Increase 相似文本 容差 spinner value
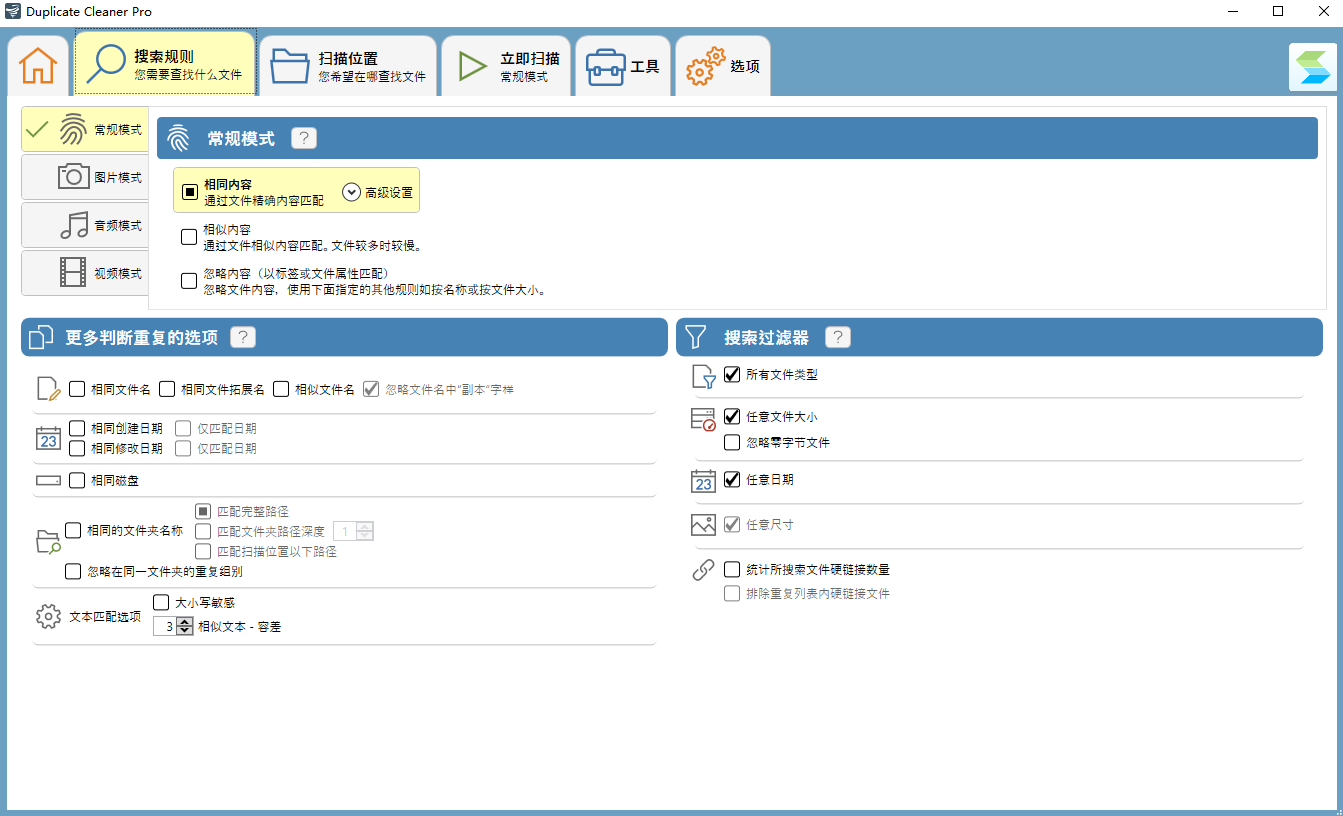 click(184, 622)
